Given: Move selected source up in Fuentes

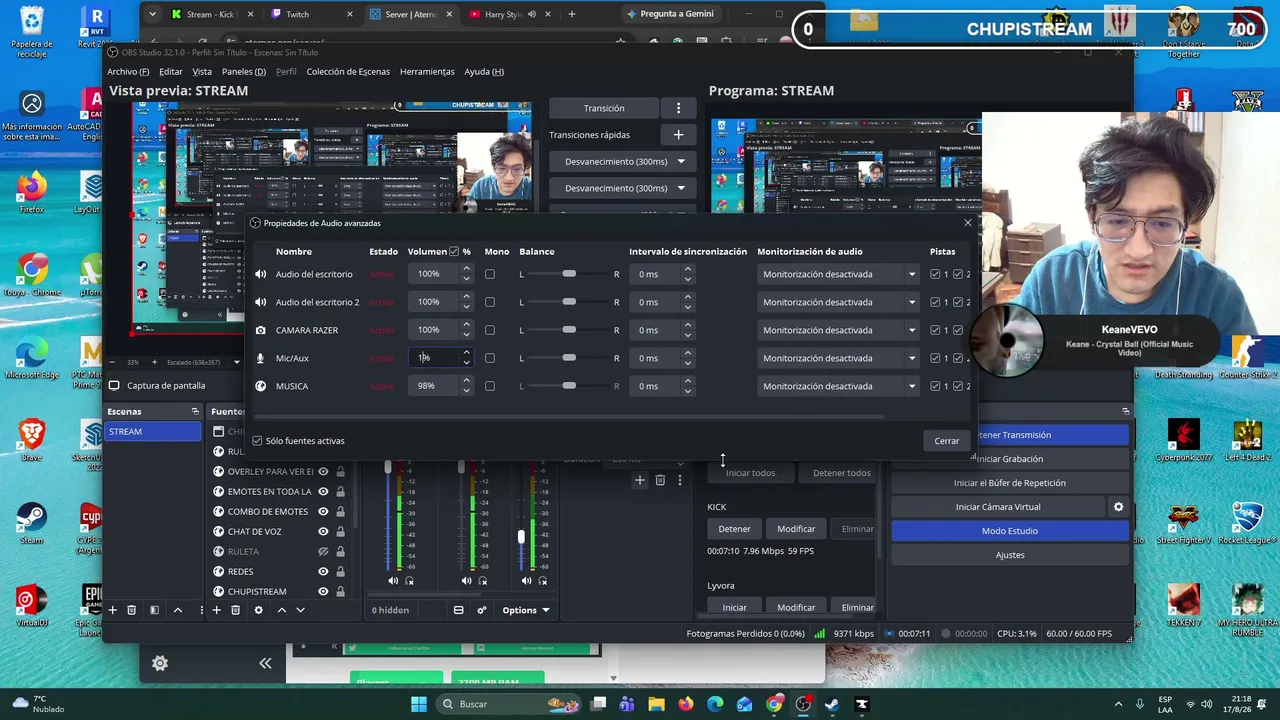Looking at the screenshot, I should click(x=282, y=610).
